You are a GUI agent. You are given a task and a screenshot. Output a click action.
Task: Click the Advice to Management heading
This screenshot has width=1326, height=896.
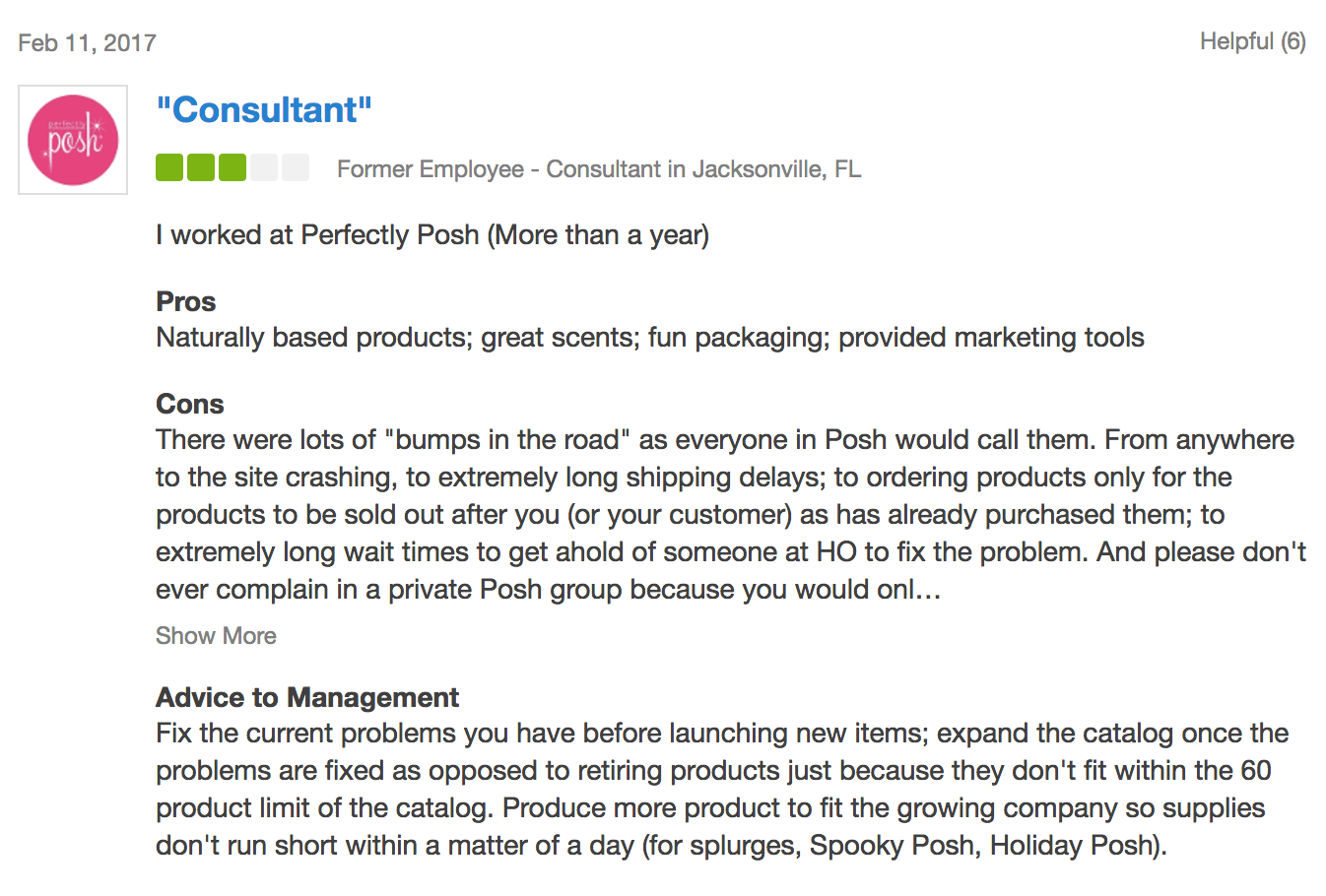tap(307, 697)
